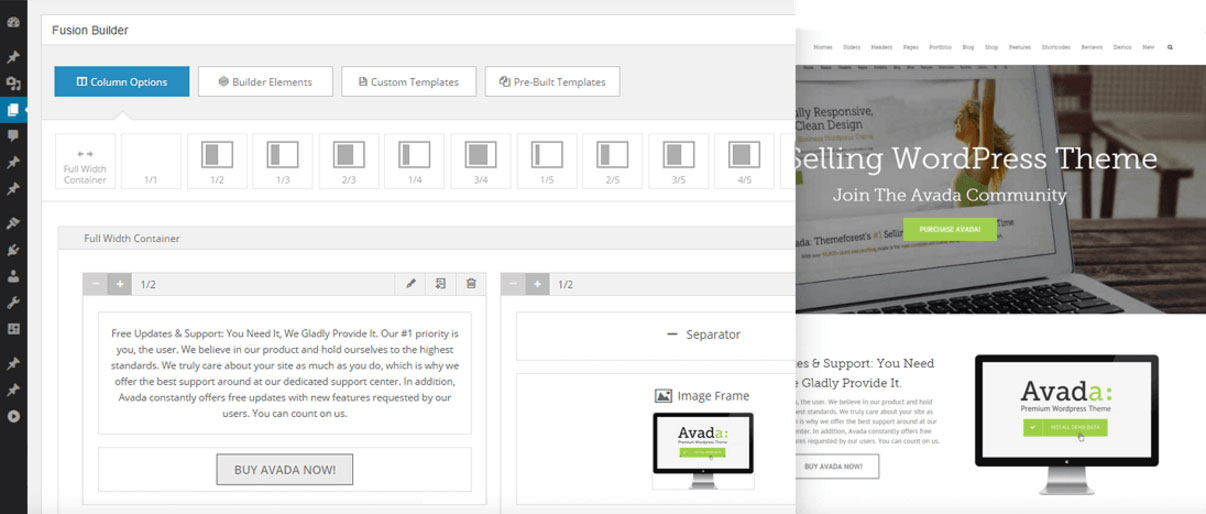Insert a 2/5 column layout
Image resolution: width=1206 pixels, height=514 pixels.
click(x=613, y=161)
